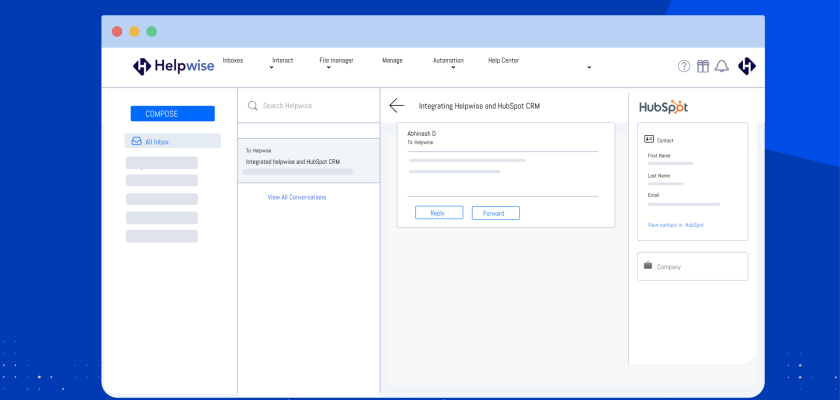Open the Inboxes menu
The height and width of the screenshot is (400, 840).
coord(232,60)
